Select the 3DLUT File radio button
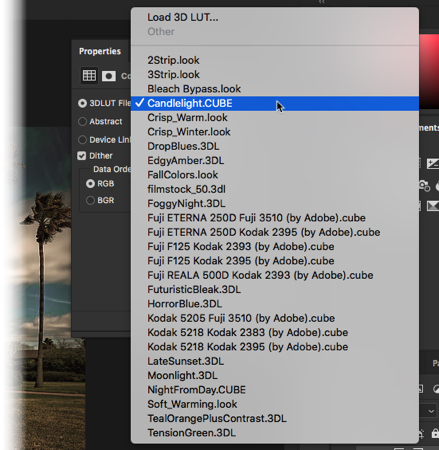The height and width of the screenshot is (450, 439). pos(82,103)
